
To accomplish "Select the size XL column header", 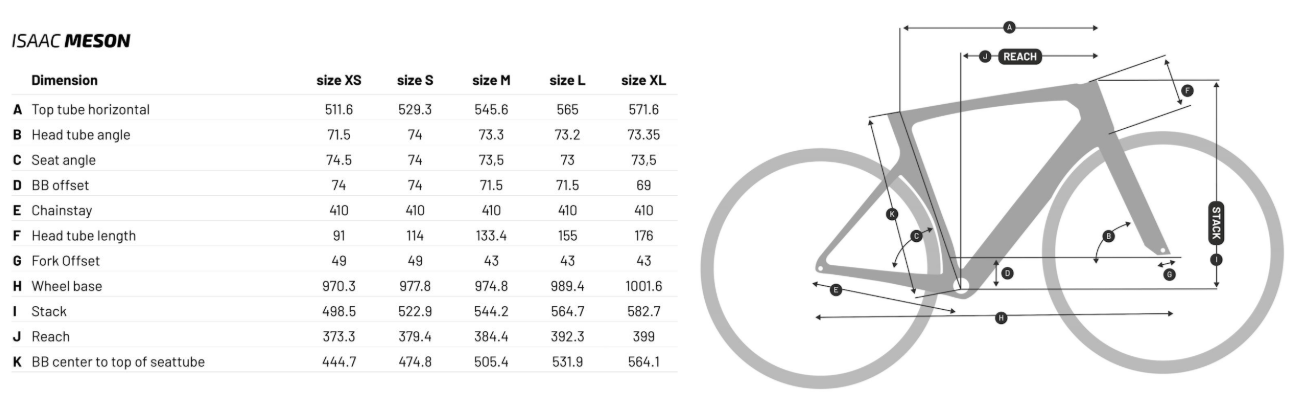I will pos(643,80).
